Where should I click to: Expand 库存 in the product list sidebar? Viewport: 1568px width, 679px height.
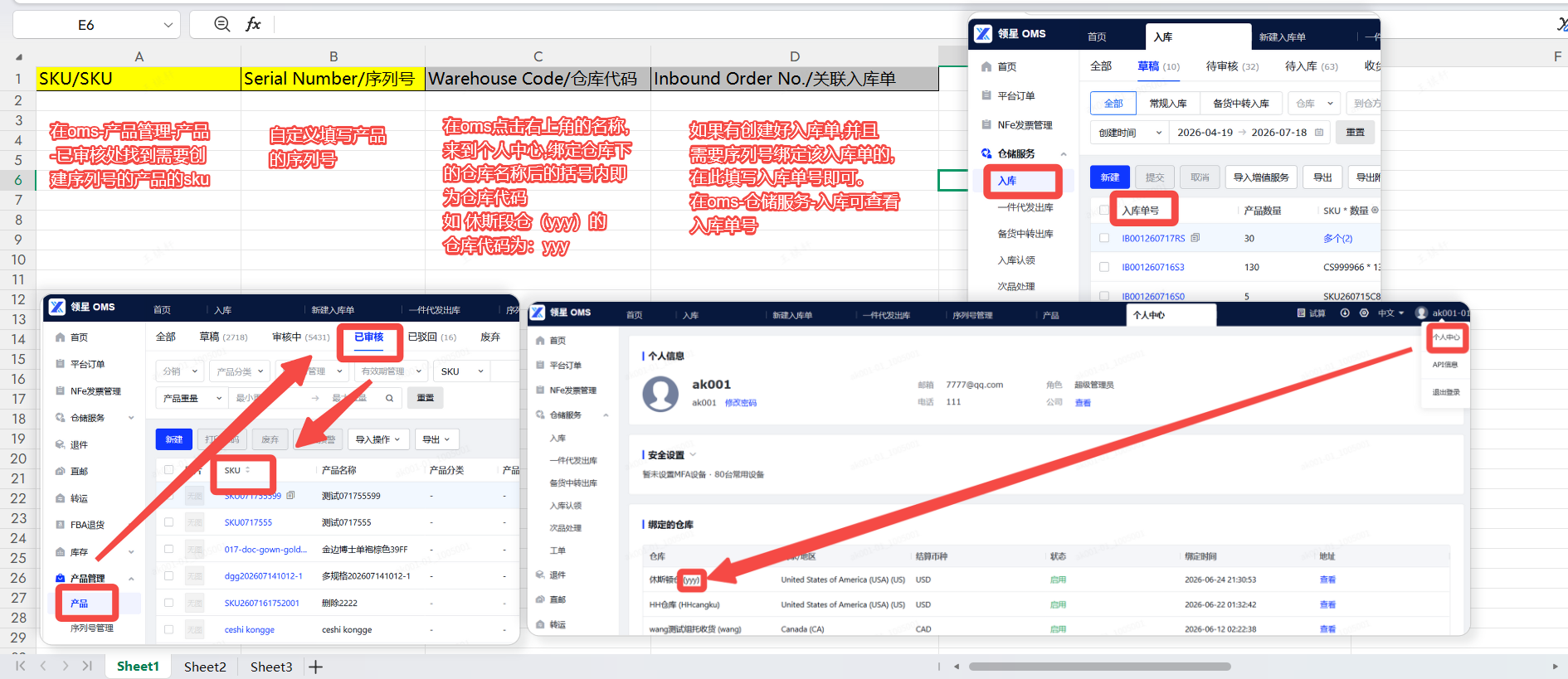131,552
